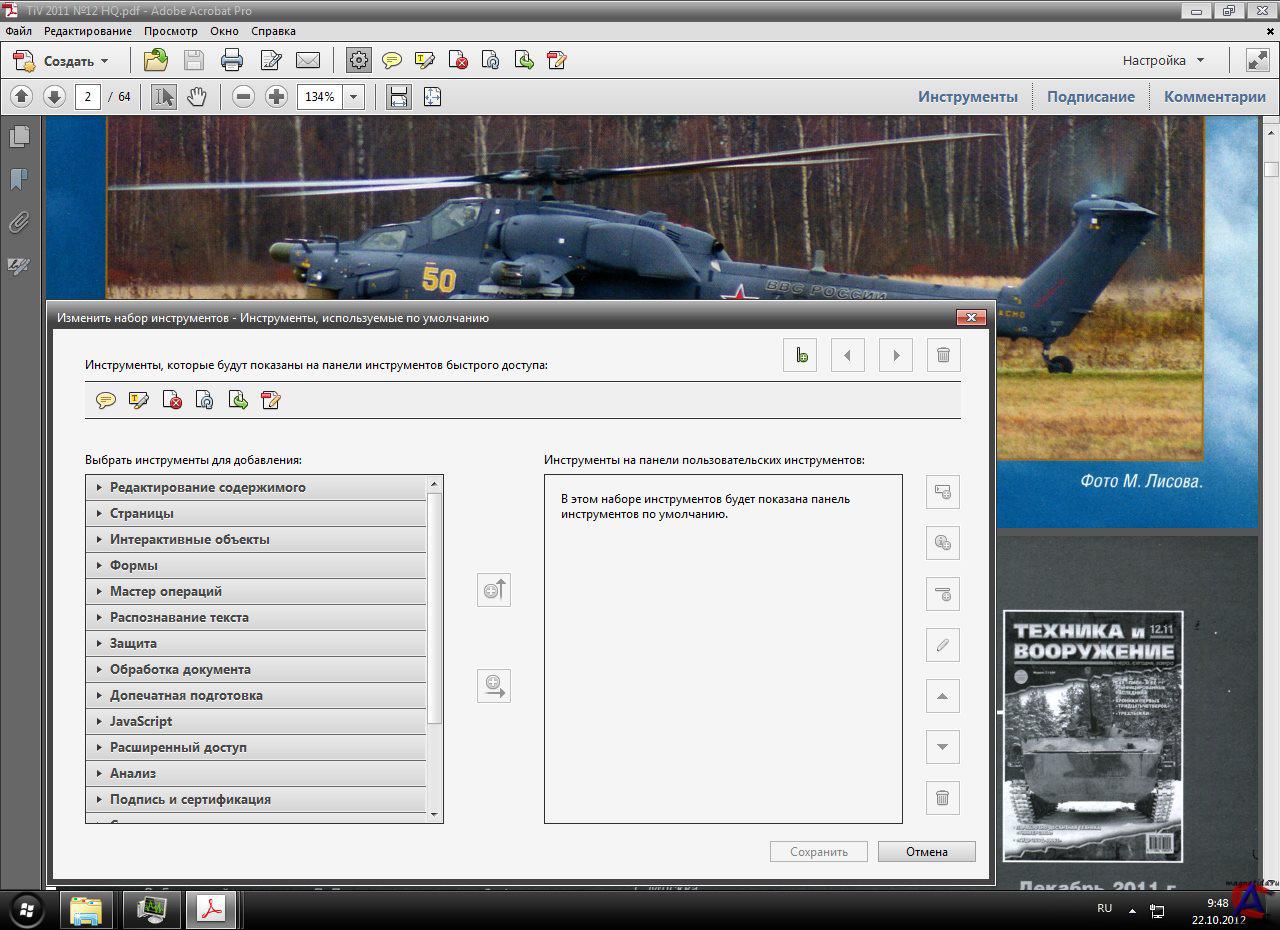Image resolution: width=1280 pixels, height=930 pixels.
Task: Open the Bookmarks panel in left sidebar
Action: (18, 179)
